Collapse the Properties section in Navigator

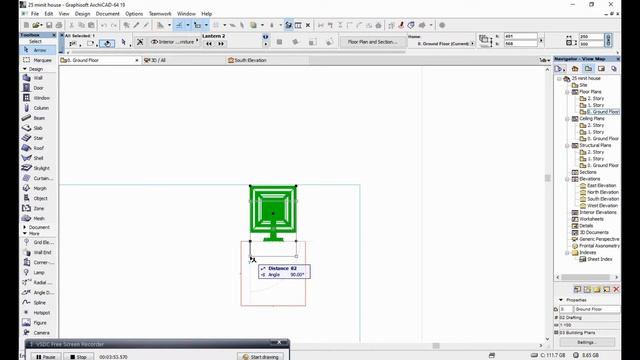coord(561,300)
